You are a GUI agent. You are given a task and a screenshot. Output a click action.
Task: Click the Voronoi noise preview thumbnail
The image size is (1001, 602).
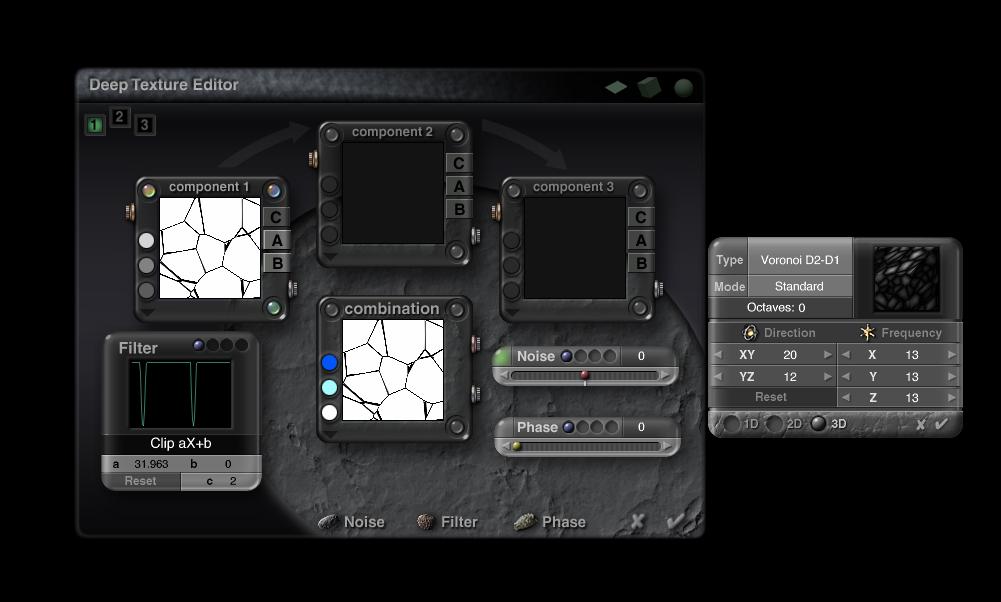(907, 279)
